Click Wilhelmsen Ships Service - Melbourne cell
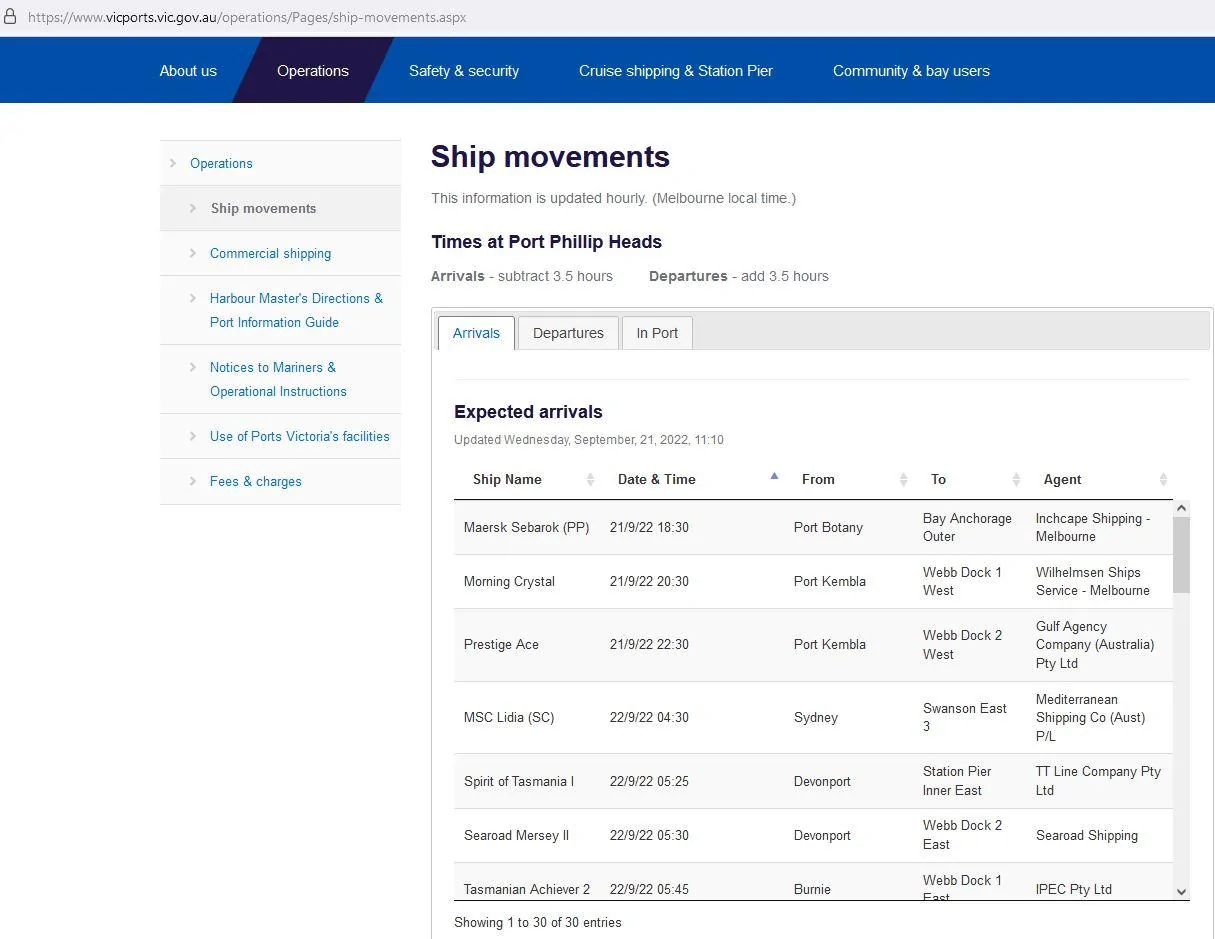This screenshot has width=1215, height=939. click(1093, 581)
